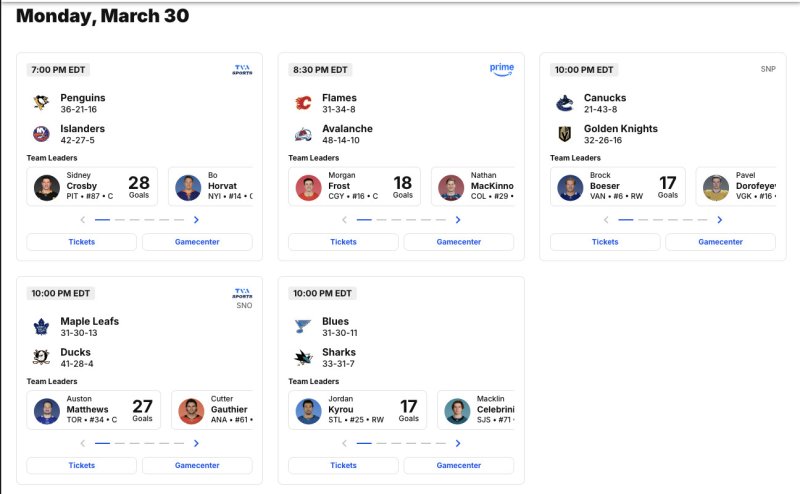Click the Flames team logo
800x494 pixels.
[x=303, y=103]
